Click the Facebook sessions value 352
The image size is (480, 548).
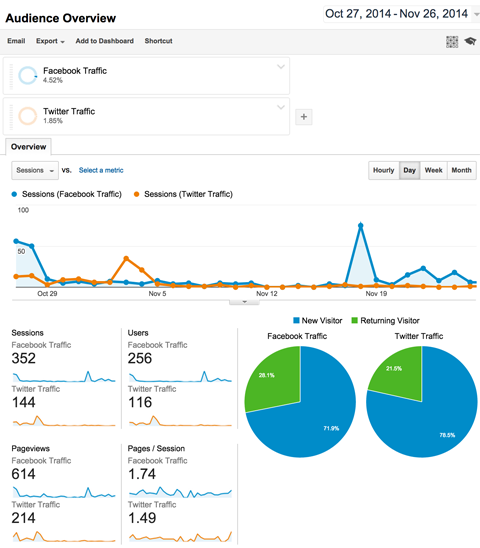coord(23,359)
